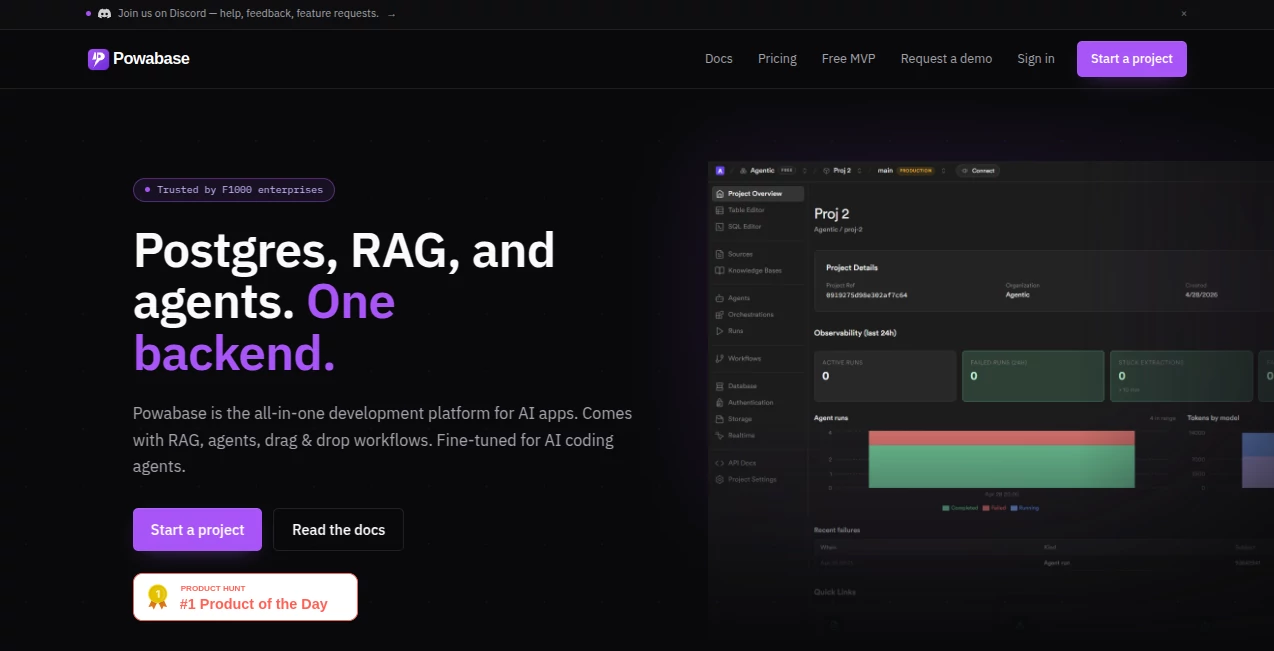1274x651 pixels.
Task: Click the Runs play icon
Action: [x=720, y=331]
